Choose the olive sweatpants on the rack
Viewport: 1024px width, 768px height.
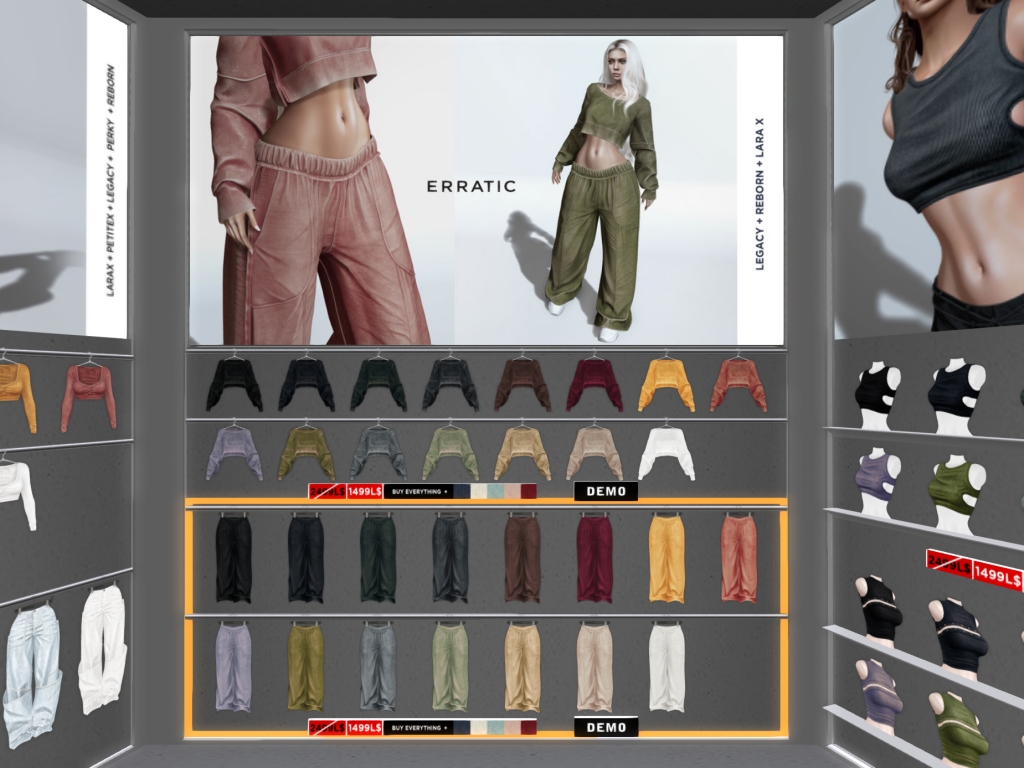point(306,667)
